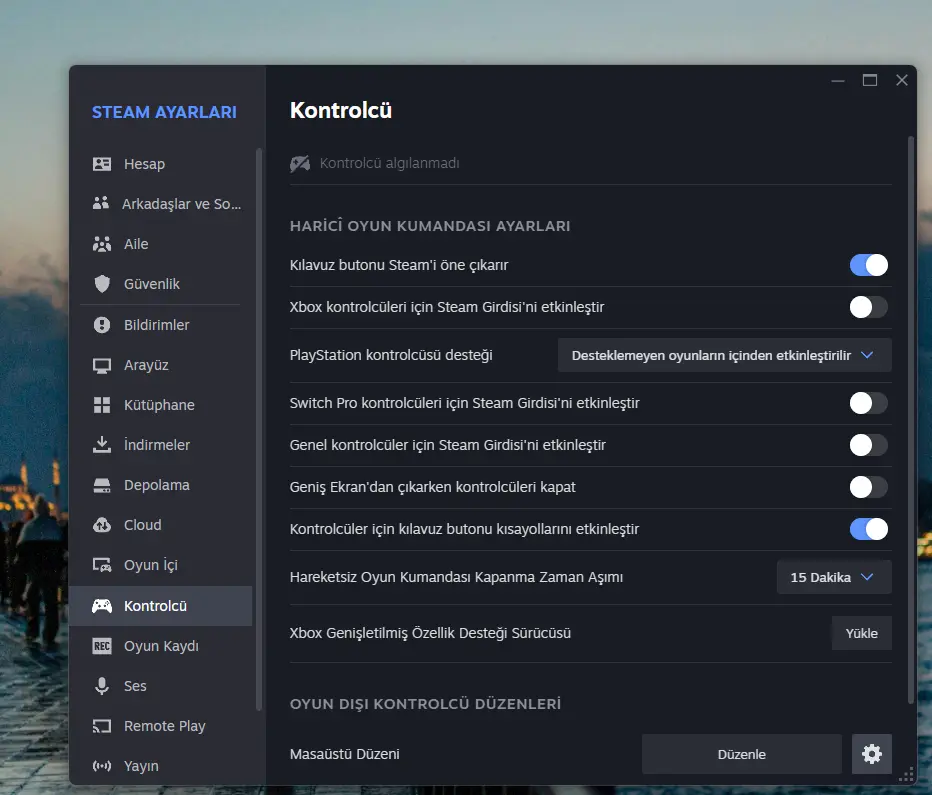Open Hesap settings page
Screen dimensions: 932x795
pos(160,164)
